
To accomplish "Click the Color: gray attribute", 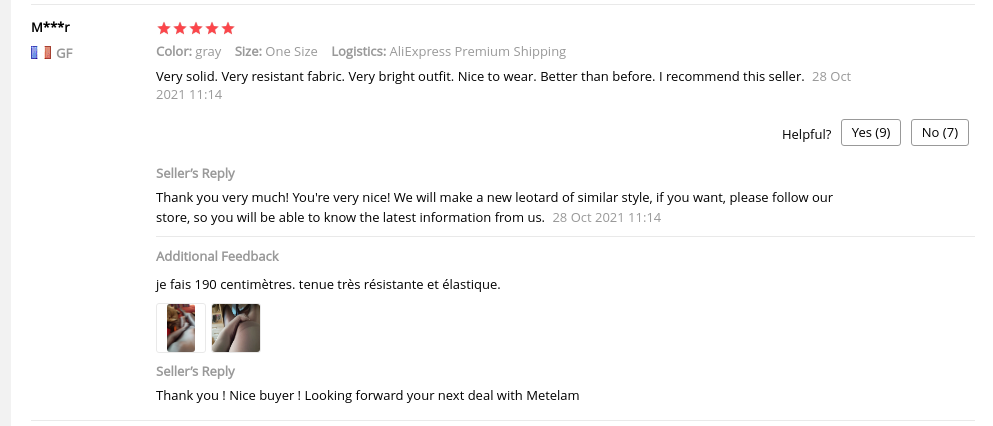I will 189,52.
